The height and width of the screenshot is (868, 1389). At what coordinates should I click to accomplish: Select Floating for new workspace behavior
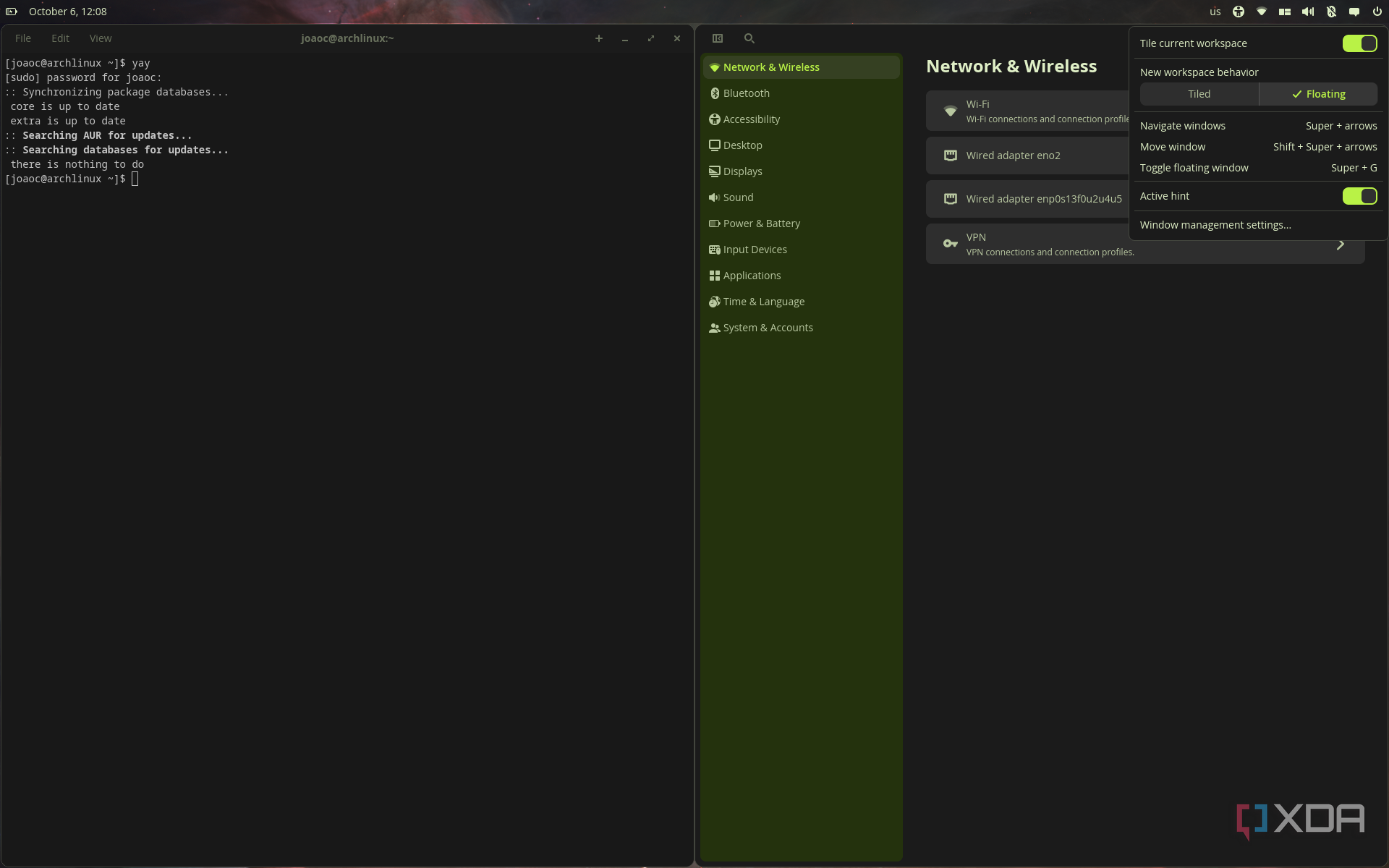pos(1318,94)
